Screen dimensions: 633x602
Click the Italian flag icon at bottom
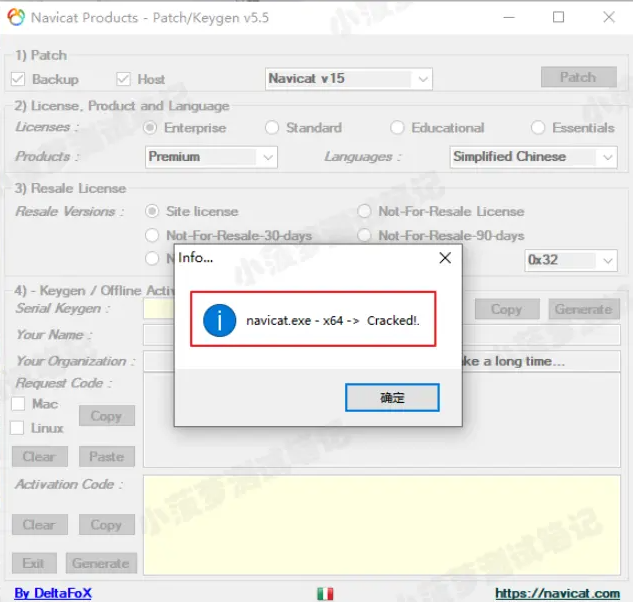[x=325, y=593]
